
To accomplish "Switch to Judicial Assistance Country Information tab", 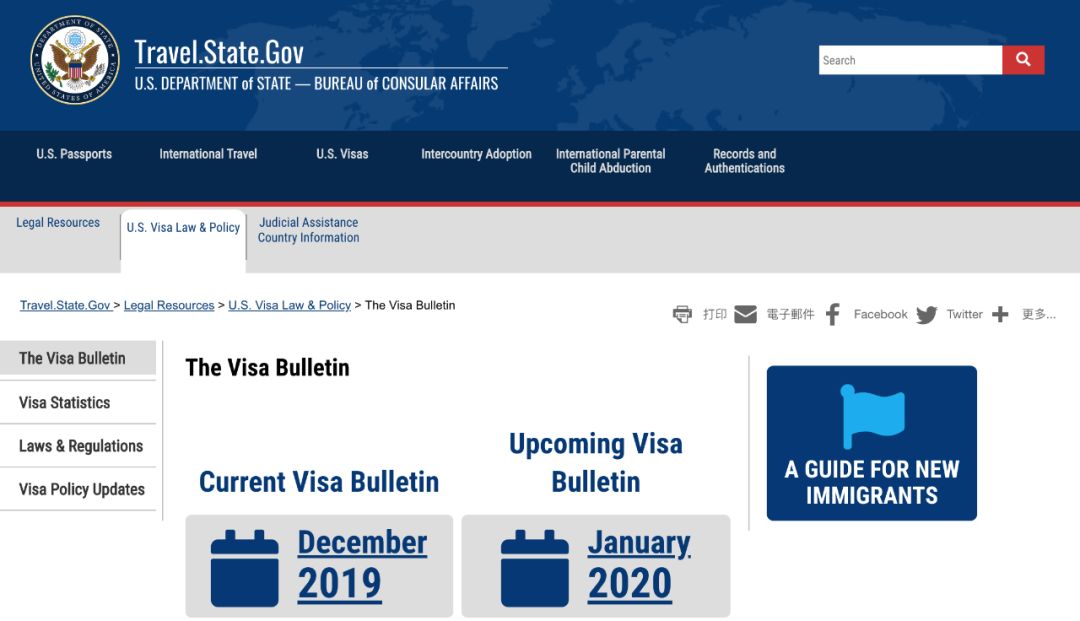I will point(309,230).
